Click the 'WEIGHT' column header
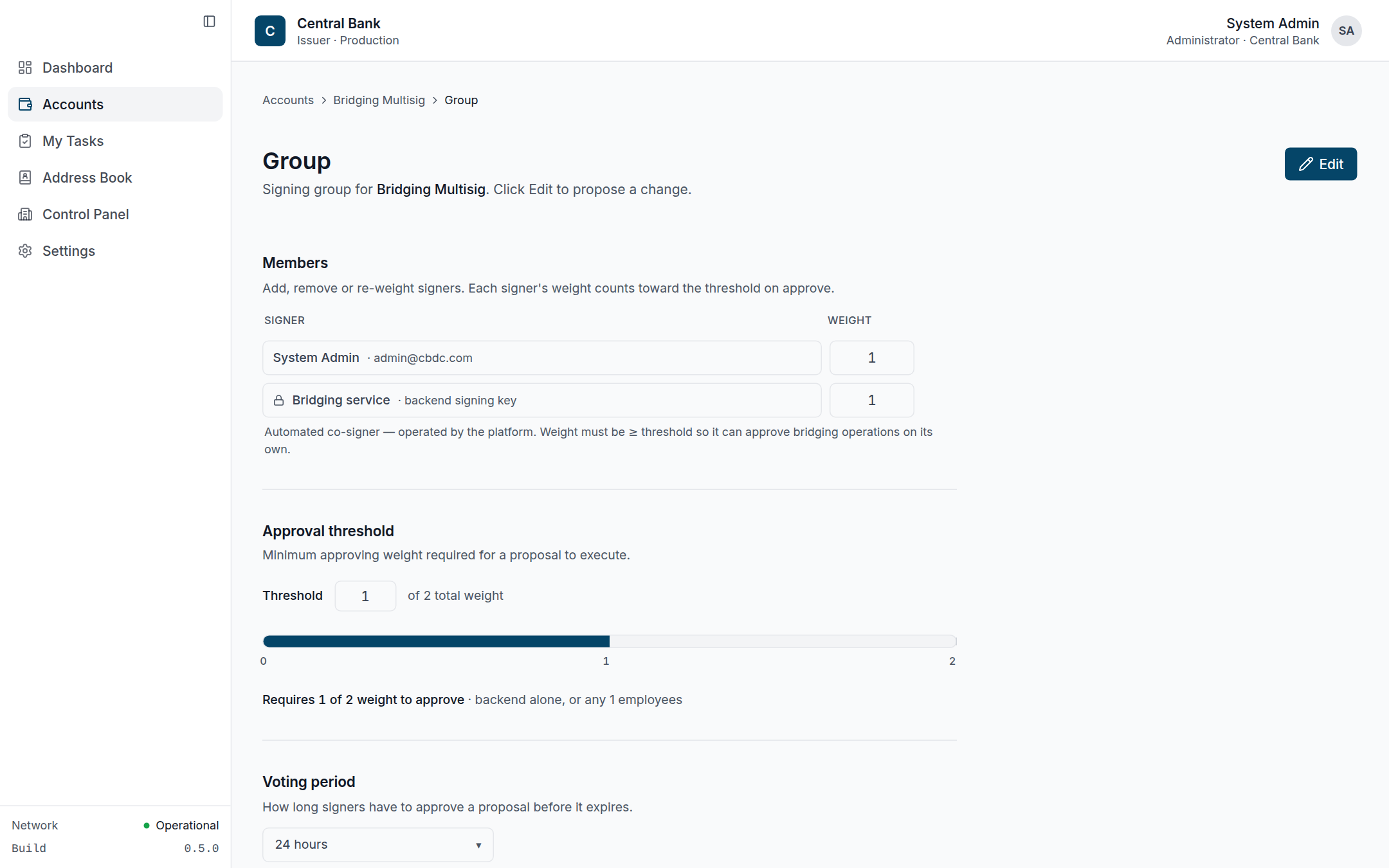This screenshot has height=868, width=1389. coord(849,320)
